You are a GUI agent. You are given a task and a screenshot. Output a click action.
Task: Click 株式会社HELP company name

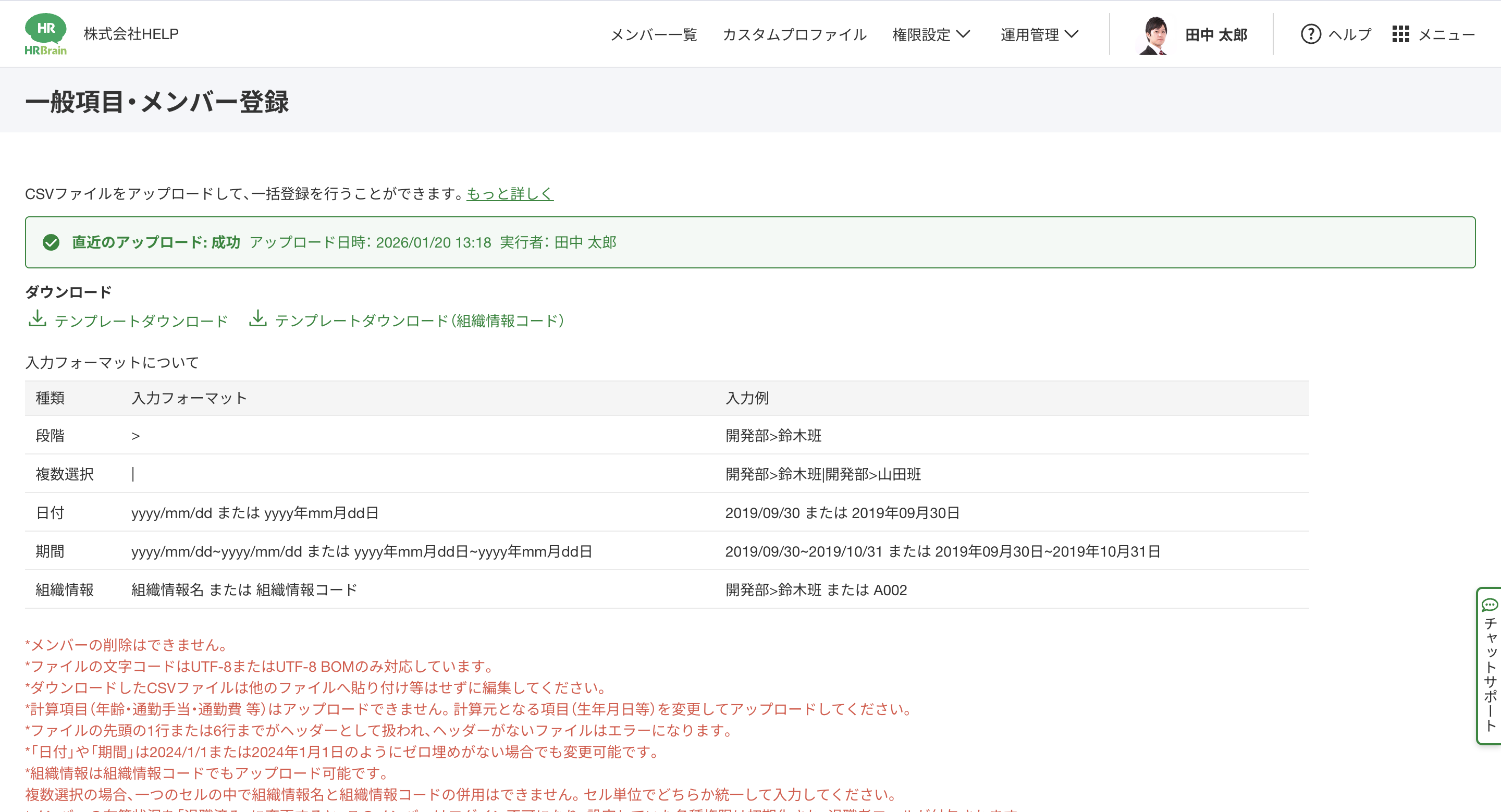coord(131,34)
